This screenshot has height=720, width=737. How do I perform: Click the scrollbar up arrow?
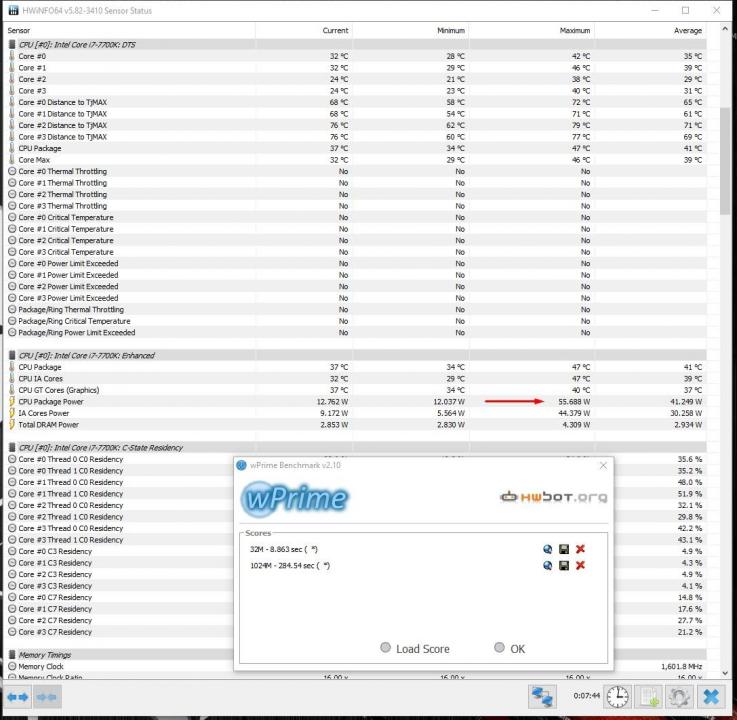[x=725, y=29]
